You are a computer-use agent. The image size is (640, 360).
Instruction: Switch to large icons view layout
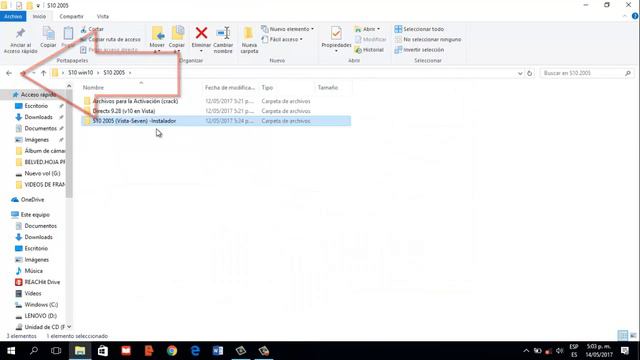point(633,336)
